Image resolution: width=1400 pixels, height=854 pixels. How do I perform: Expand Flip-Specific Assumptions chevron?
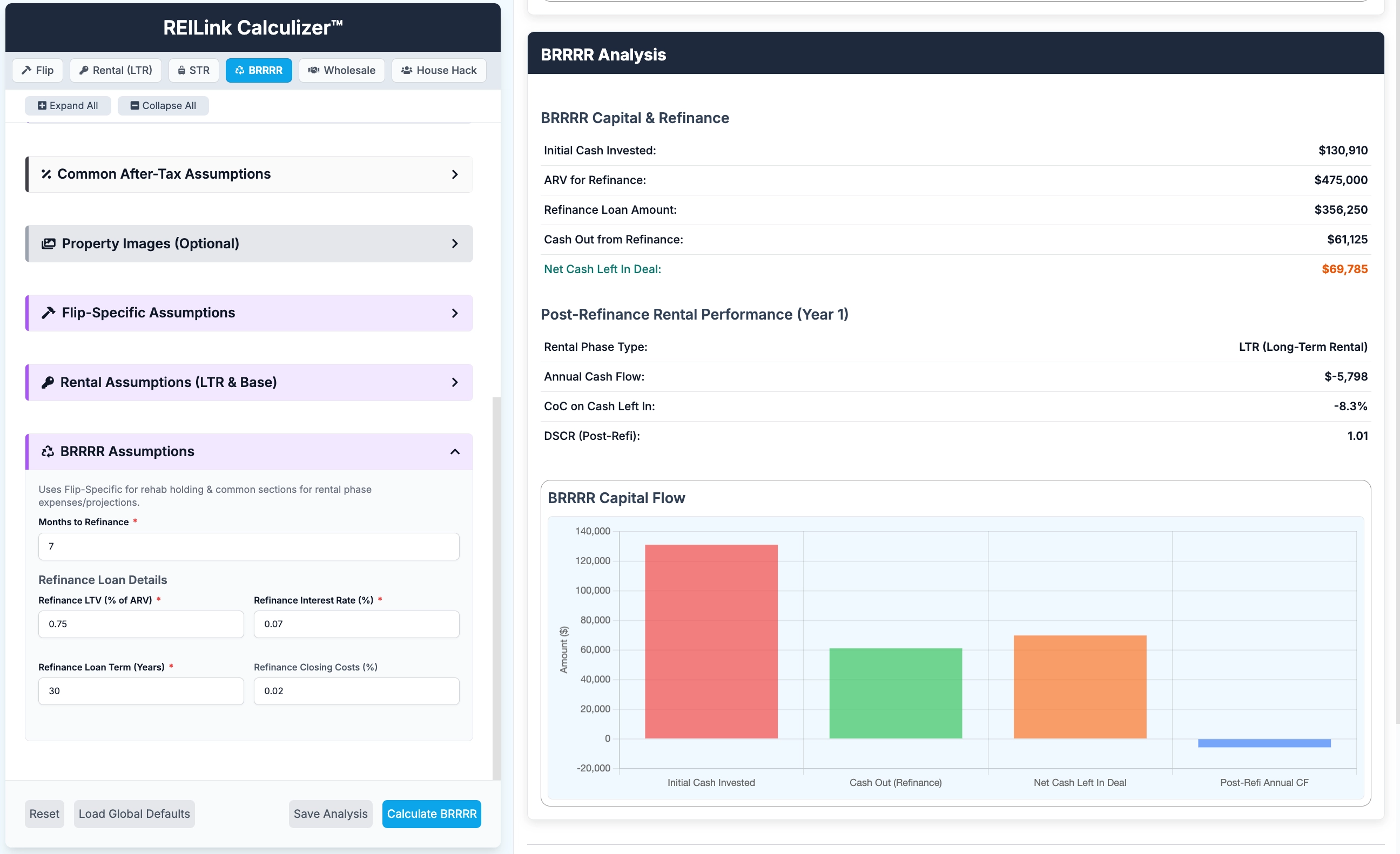point(455,313)
